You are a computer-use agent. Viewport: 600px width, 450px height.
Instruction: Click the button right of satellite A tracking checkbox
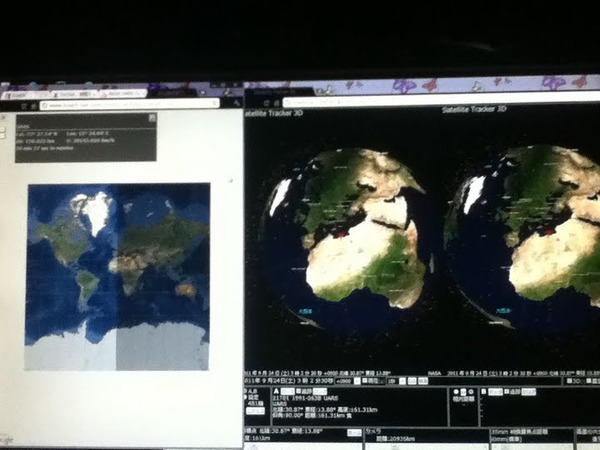pyautogui.click(x=320, y=391)
